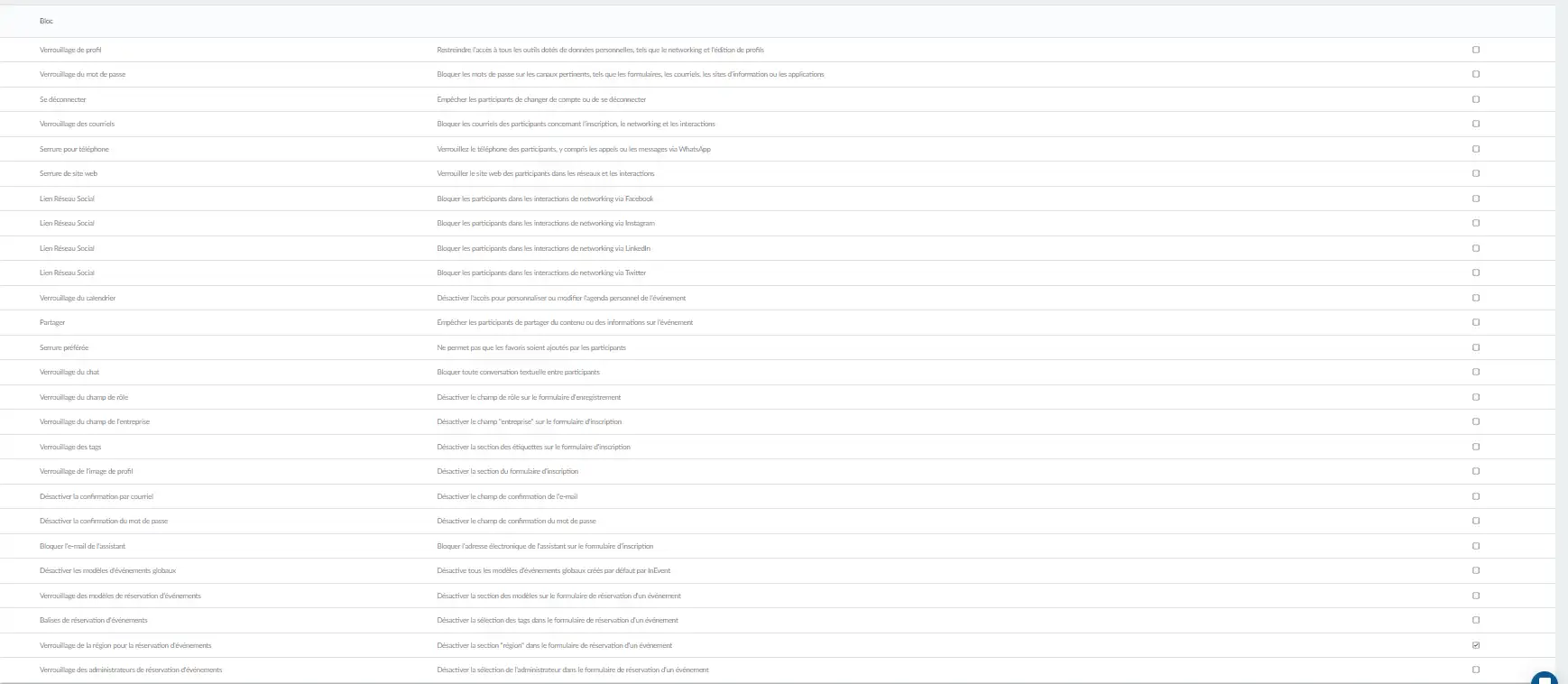Select description mentioning InEvent global templates
Viewport: 1568px width, 684px height.
click(x=554, y=570)
